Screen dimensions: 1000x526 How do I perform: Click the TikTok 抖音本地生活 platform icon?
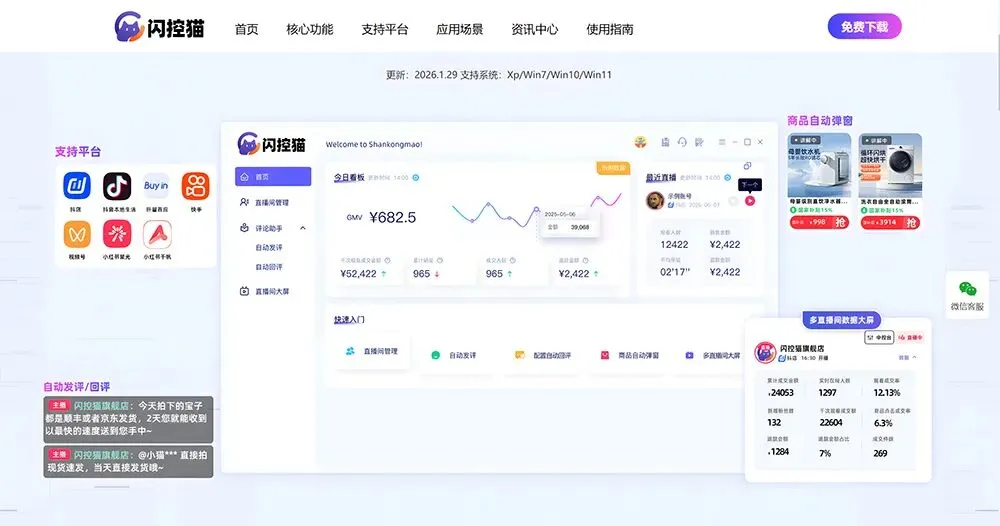117,186
